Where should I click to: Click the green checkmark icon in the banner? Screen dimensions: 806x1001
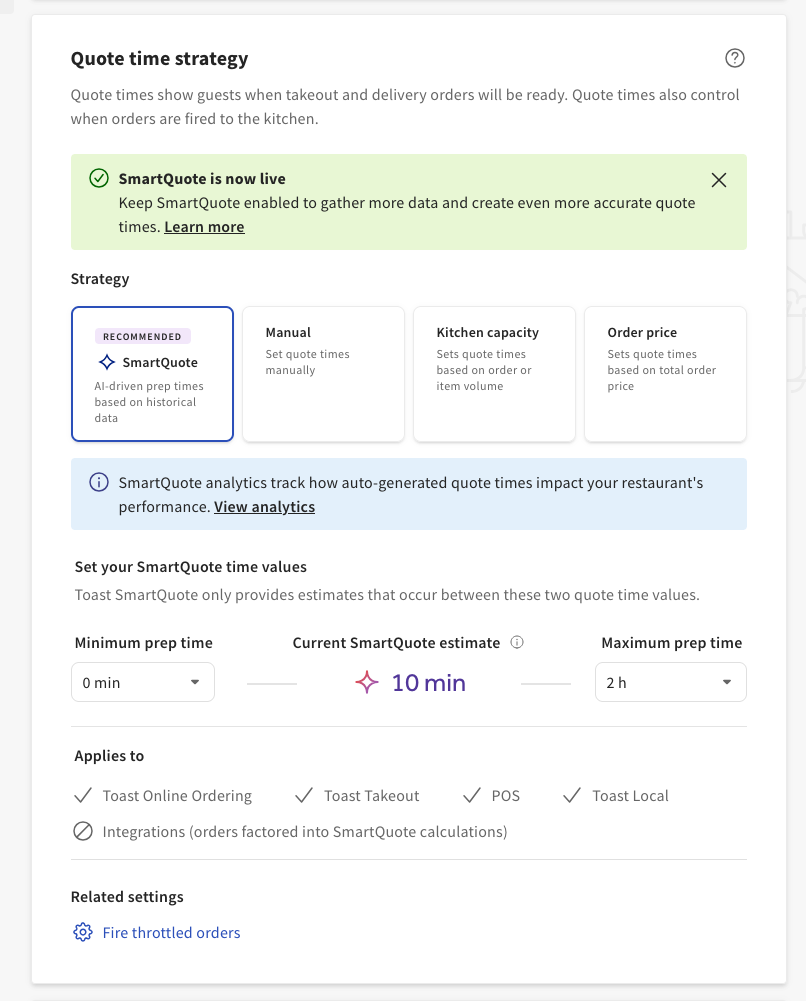(x=99, y=178)
